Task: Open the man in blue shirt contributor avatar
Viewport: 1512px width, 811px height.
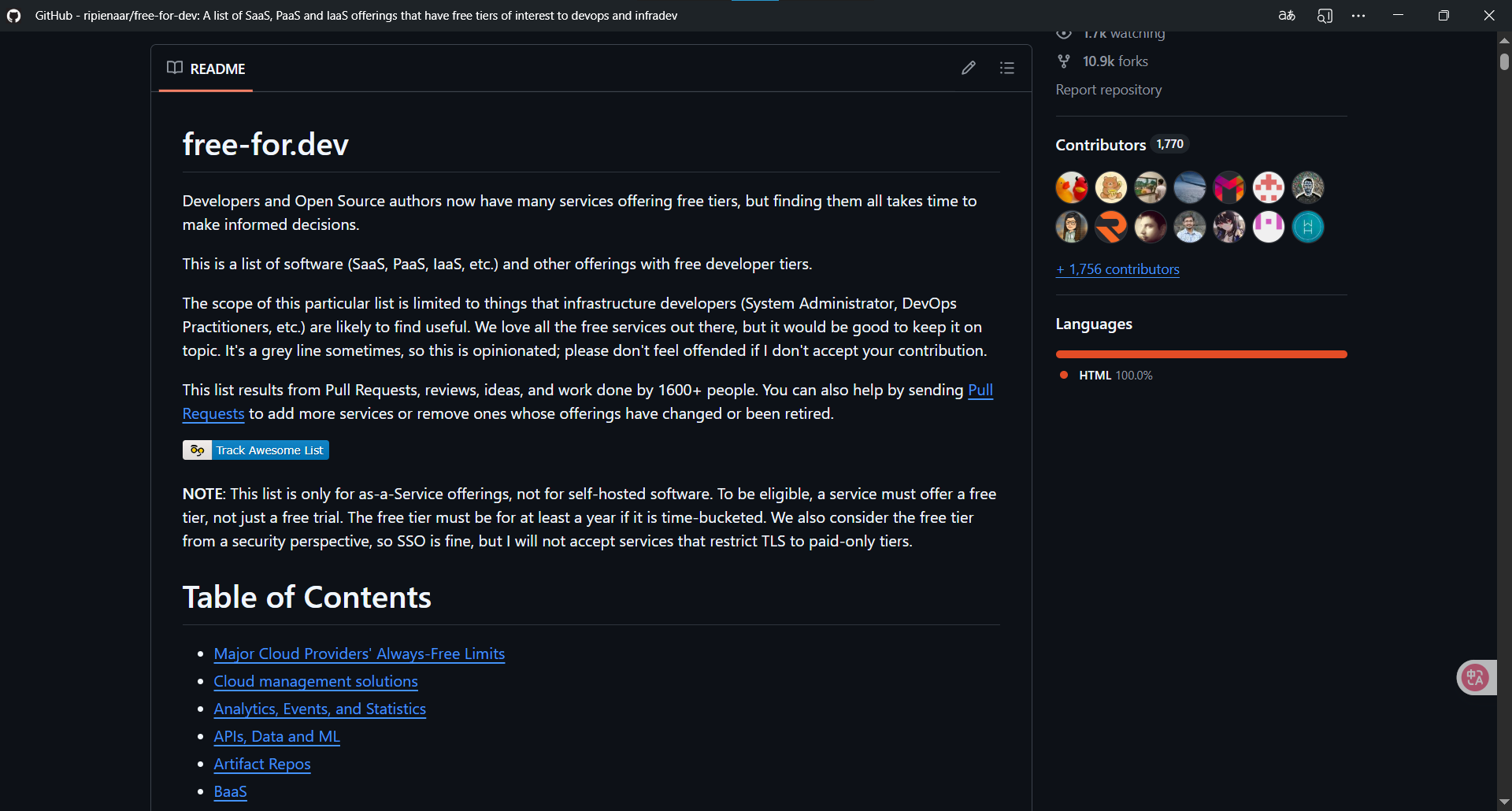Action: [x=1190, y=227]
